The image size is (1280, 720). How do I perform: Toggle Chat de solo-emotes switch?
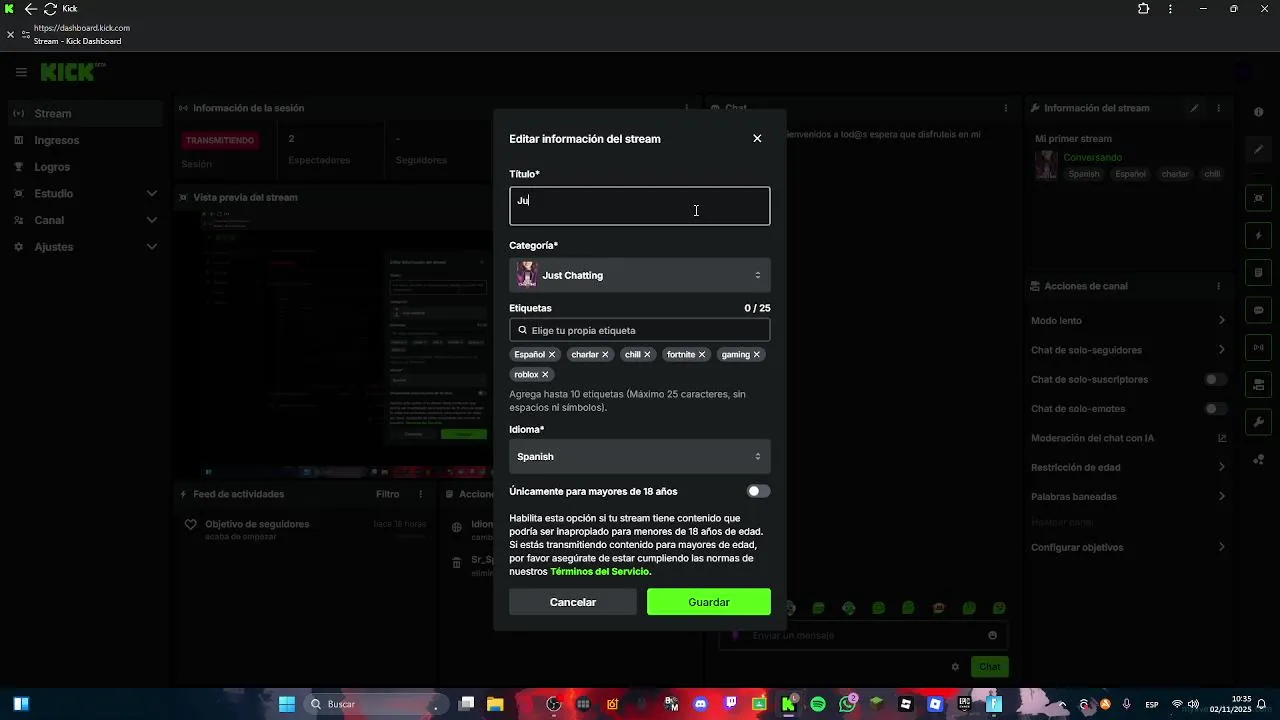click(1215, 409)
